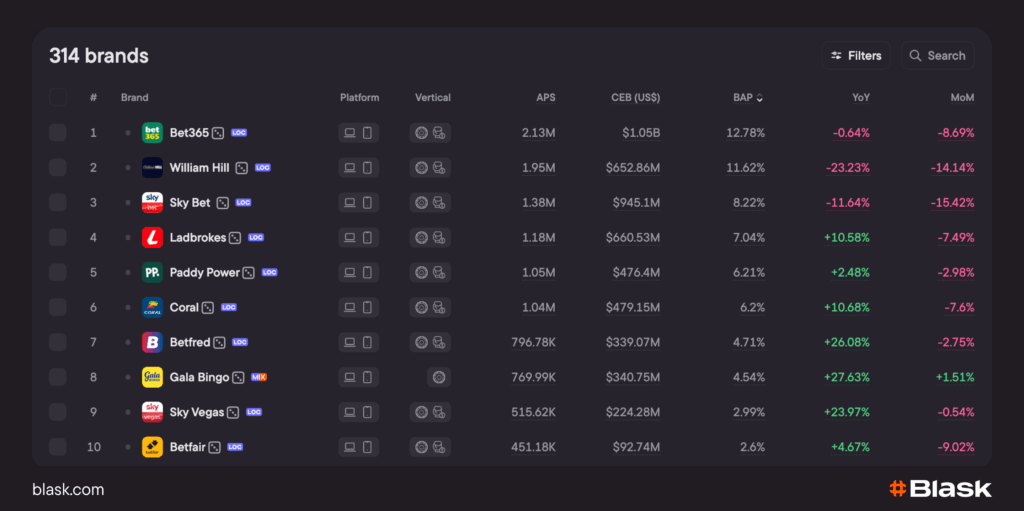The height and width of the screenshot is (511, 1024).
Task: Click the Paddy Power green logo icon
Action: tap(152, 272)
